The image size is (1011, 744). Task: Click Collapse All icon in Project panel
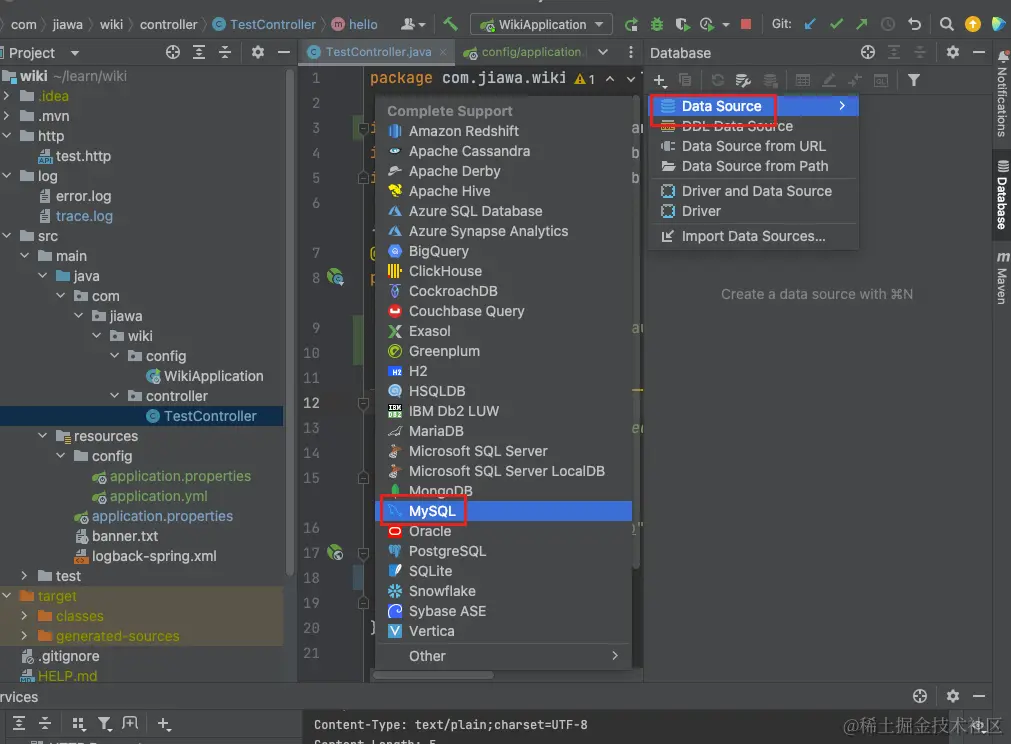point(224,52)
